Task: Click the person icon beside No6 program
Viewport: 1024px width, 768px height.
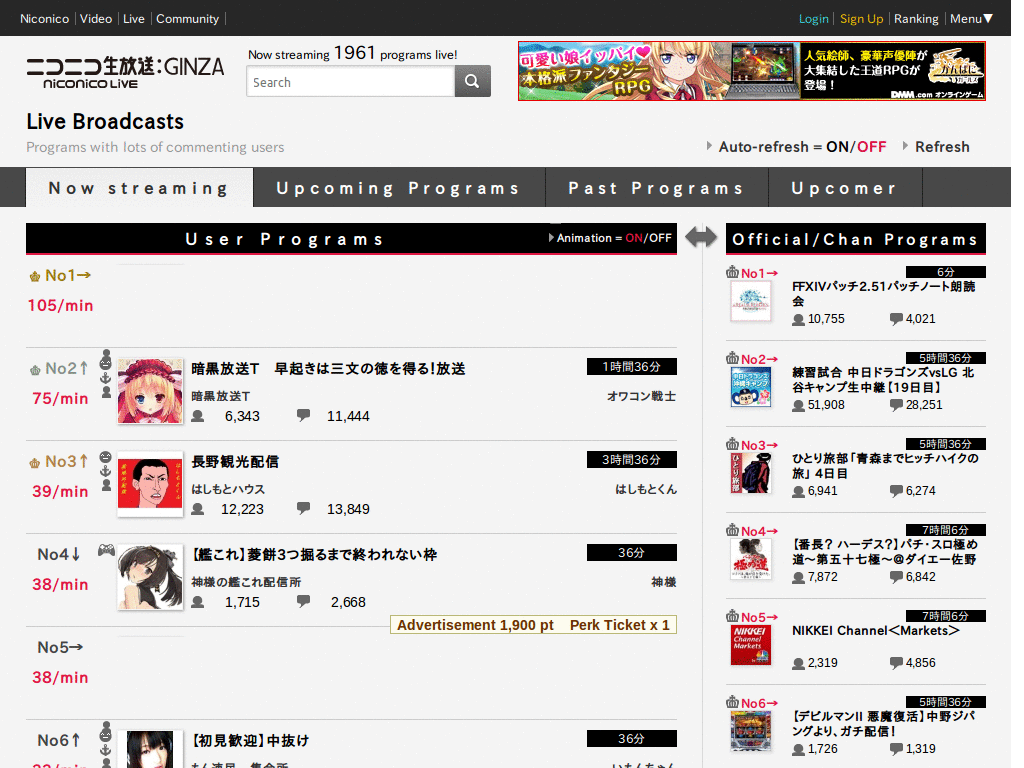Action: (x=106, y=763)
